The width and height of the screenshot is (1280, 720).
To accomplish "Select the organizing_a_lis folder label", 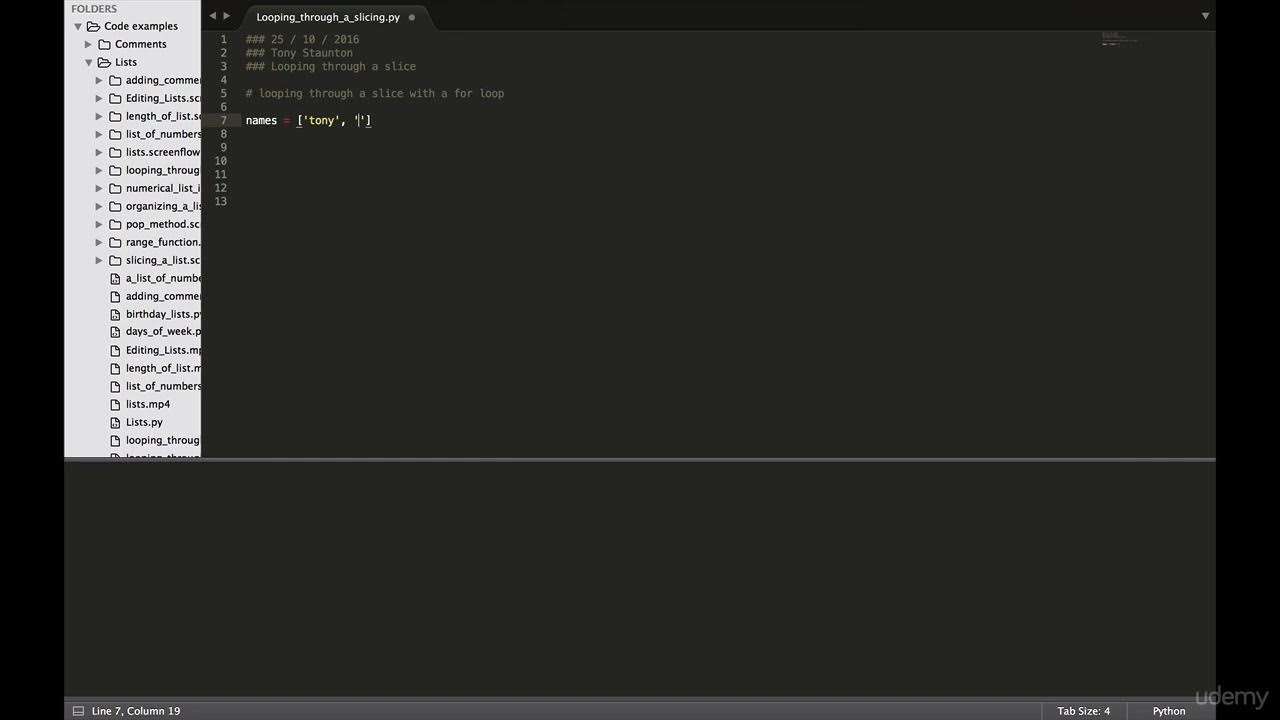I will [163, 206].
